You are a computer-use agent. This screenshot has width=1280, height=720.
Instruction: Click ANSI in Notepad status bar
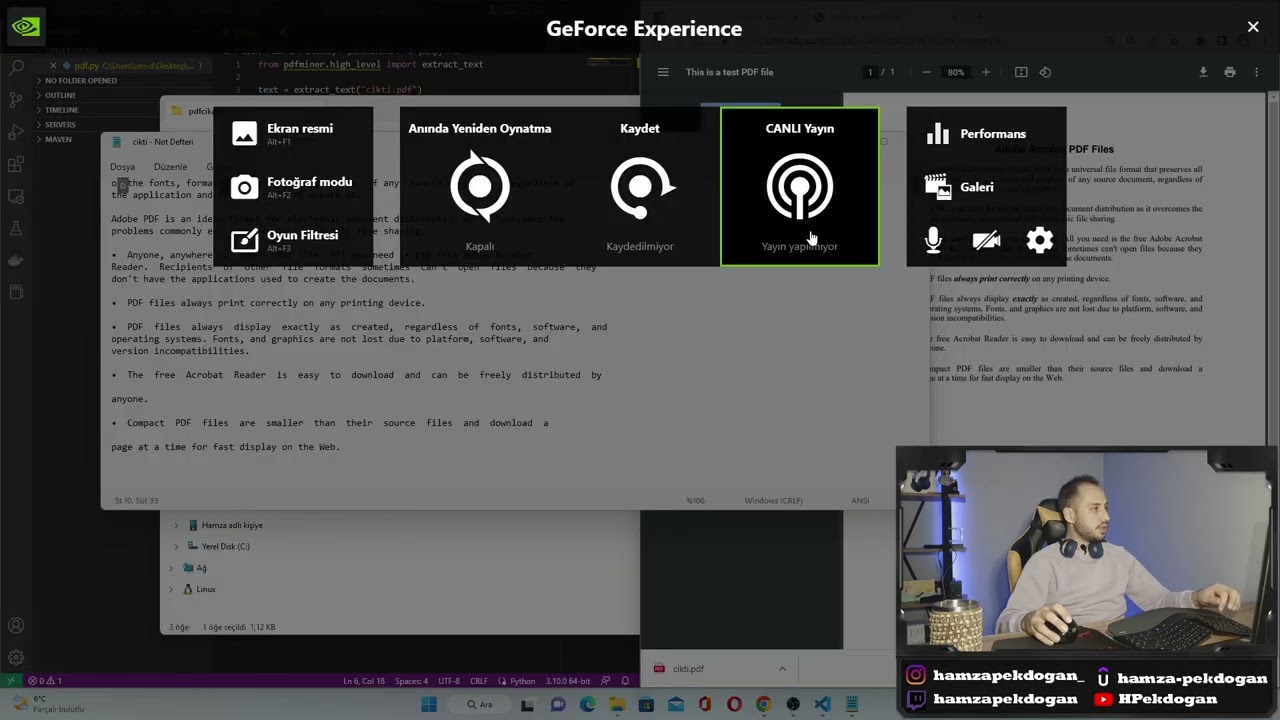point(860,500)
